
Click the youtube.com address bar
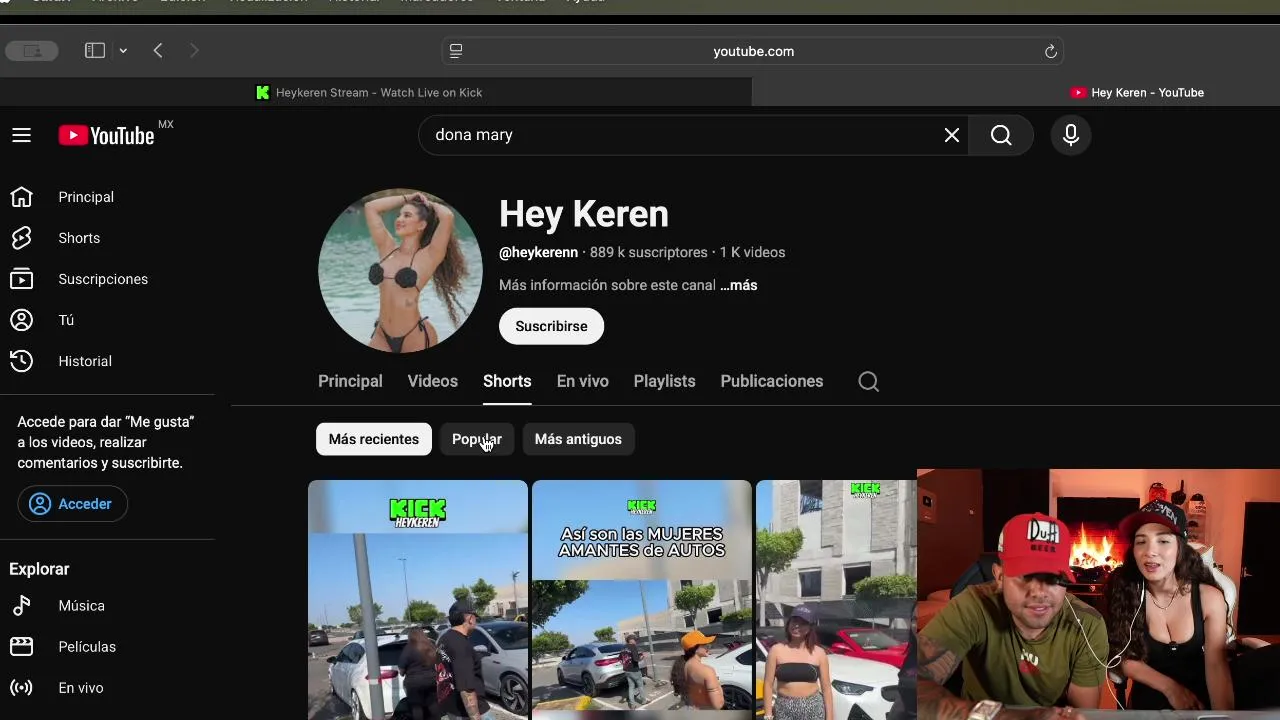[753, 51]
